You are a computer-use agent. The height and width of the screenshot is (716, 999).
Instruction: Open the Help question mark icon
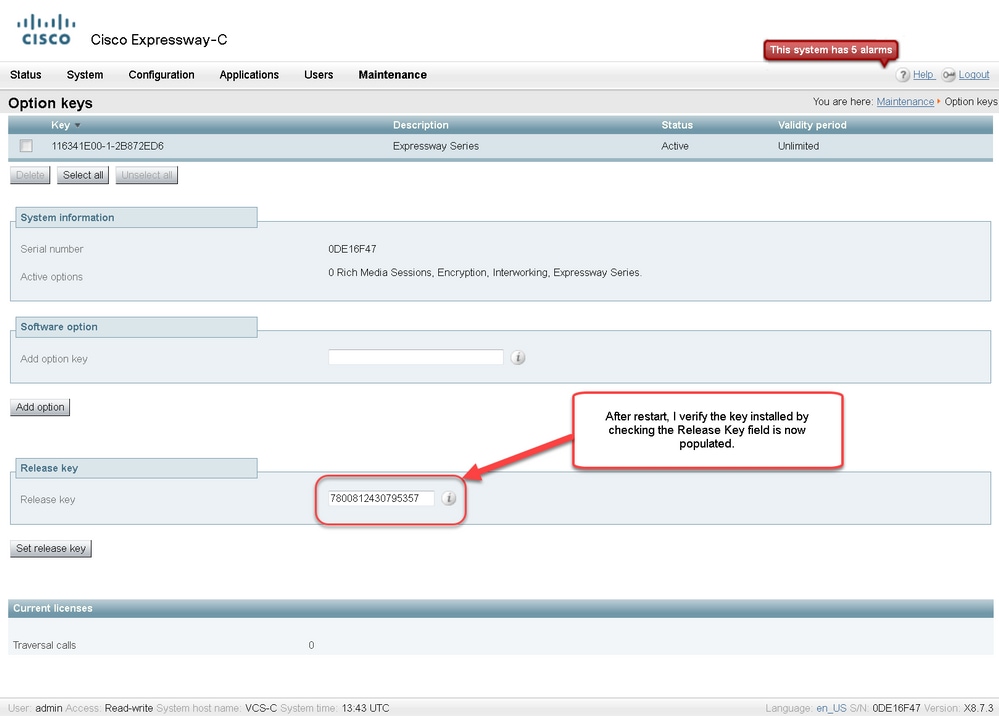point(902,75)
